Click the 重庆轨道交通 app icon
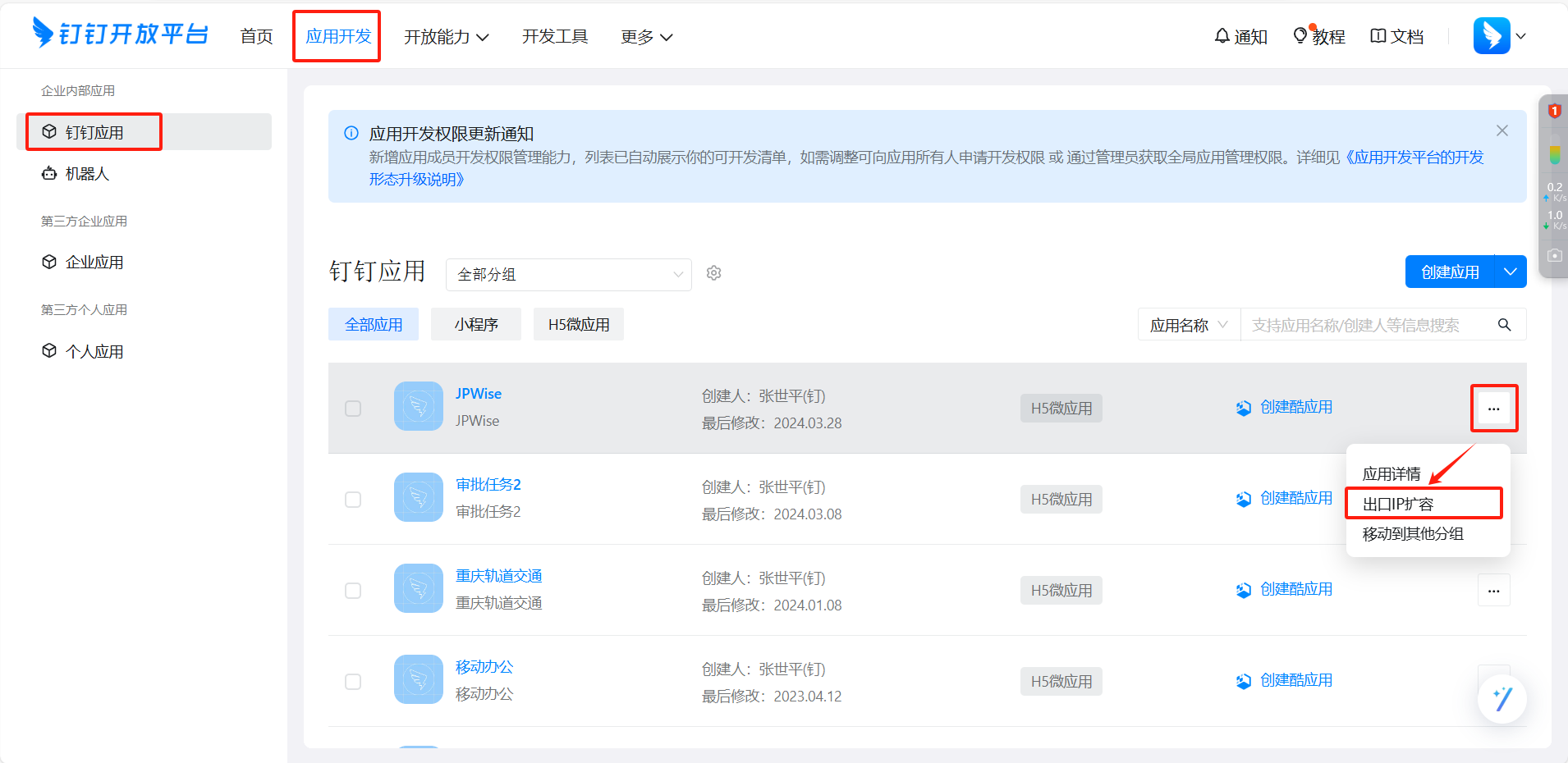Viewport: 1568px width, 763px height. (x=418, y=588)
